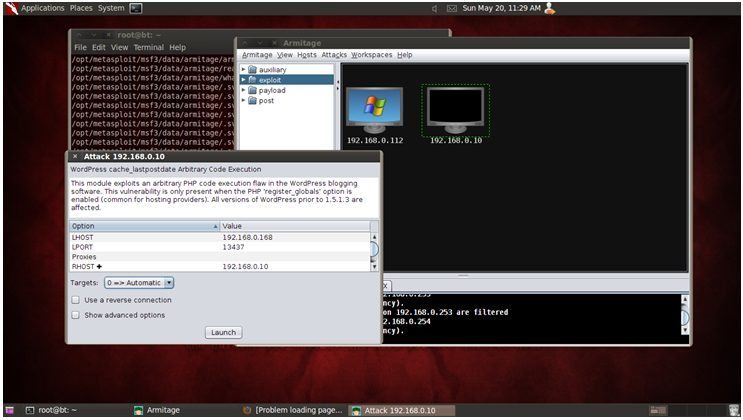Viewport: 743px width, 420px height.
Task: Close the console tab with X
Action: [386, 286]
